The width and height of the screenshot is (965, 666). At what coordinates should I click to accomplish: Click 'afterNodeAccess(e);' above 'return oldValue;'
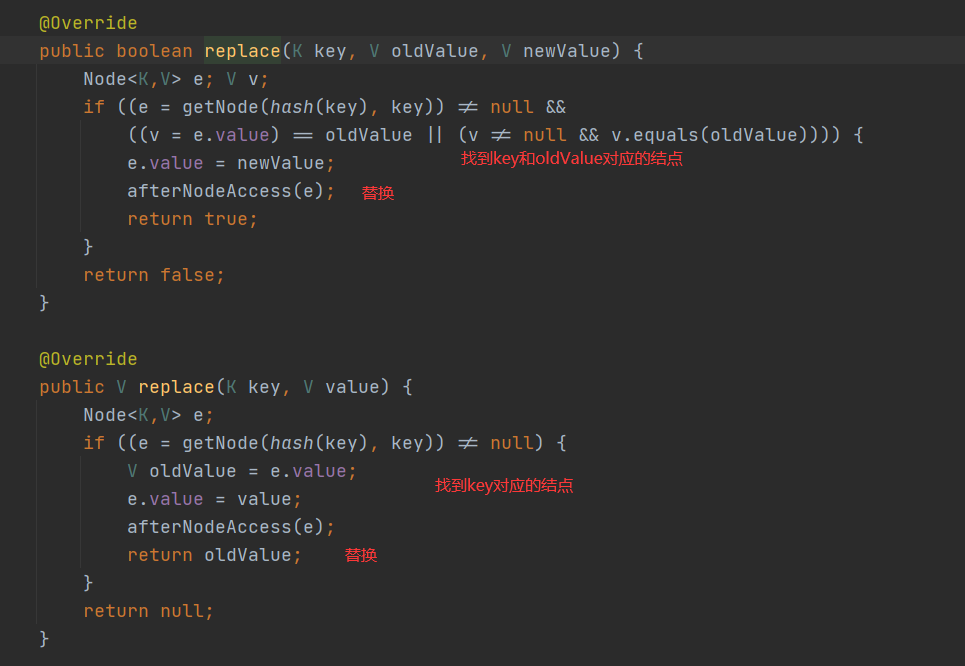(x=231, y=528)
